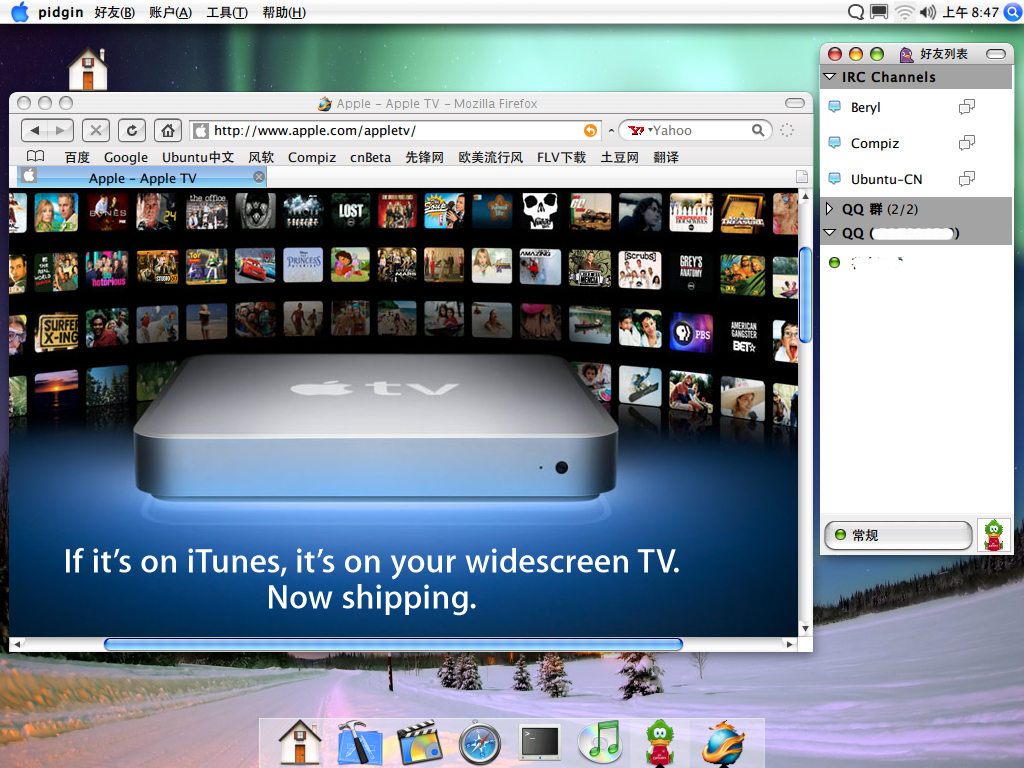Open the Compiz bookmark in Firefox's bookmarks bar
This screenshot has width=1024, height=768.
(312, 157)
